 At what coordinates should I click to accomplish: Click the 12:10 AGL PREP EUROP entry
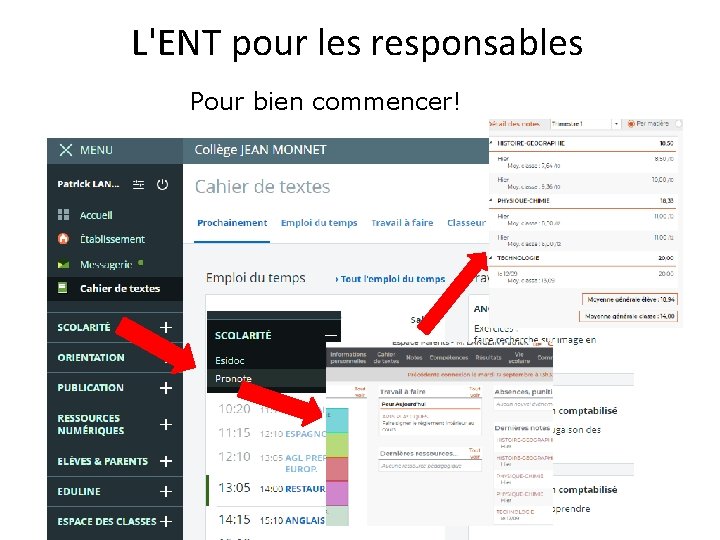(272, 462)
